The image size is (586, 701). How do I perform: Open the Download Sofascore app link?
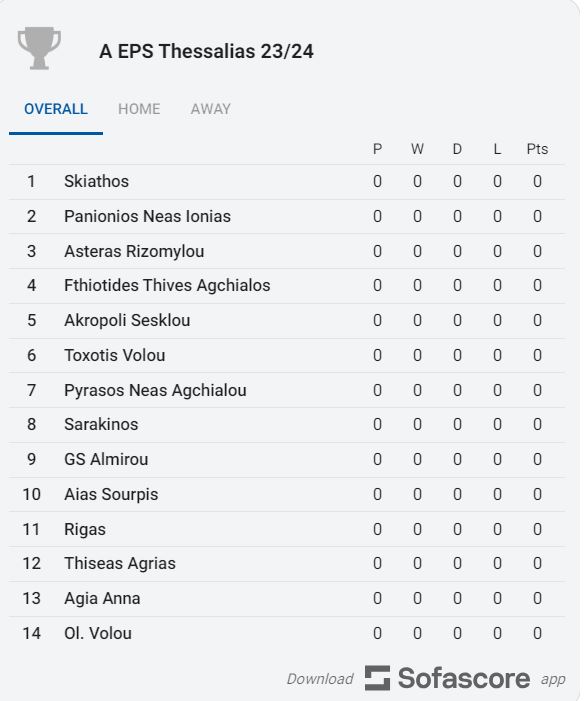pyautogui.click(x=426, y=678)
